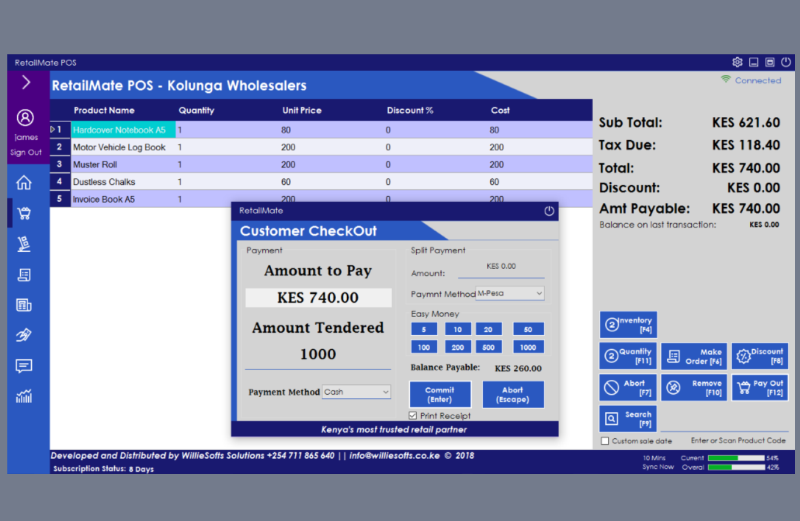Select row Dustless Chalks
The image size is (800, 521).
pyautogui.click(x=321, y=182)
